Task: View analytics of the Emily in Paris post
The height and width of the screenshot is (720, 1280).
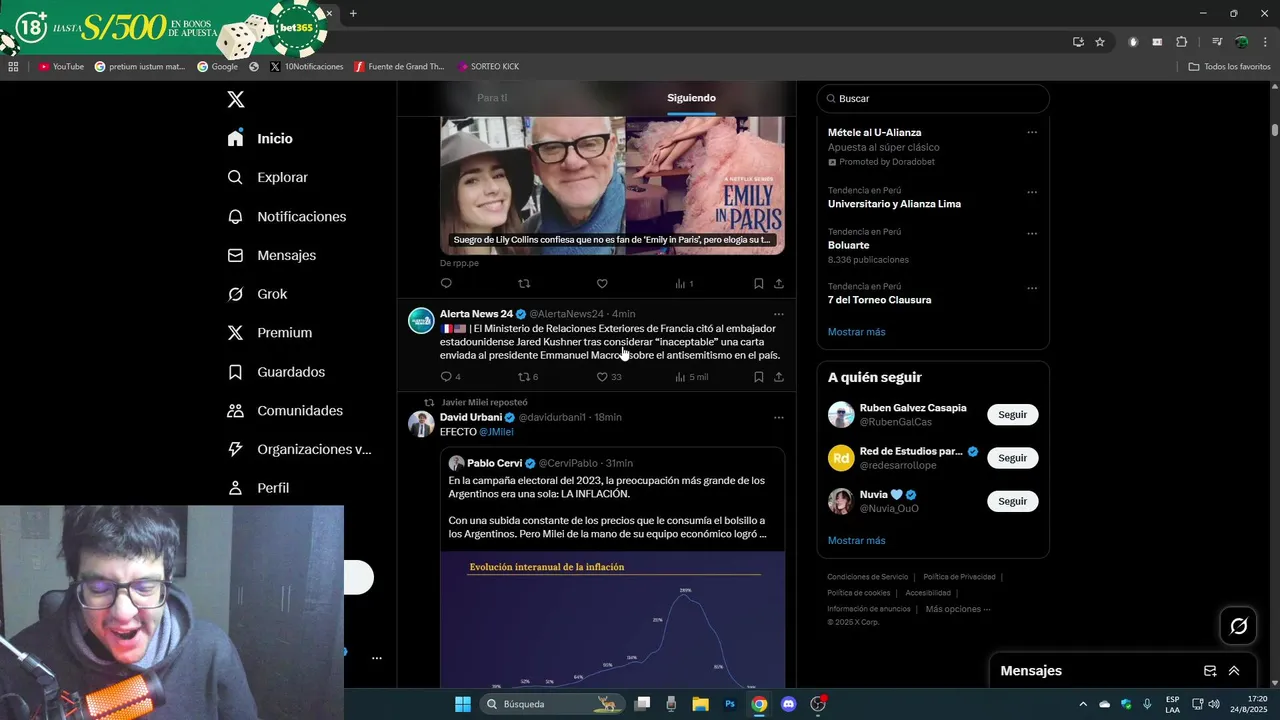Action: click(684, 284)
